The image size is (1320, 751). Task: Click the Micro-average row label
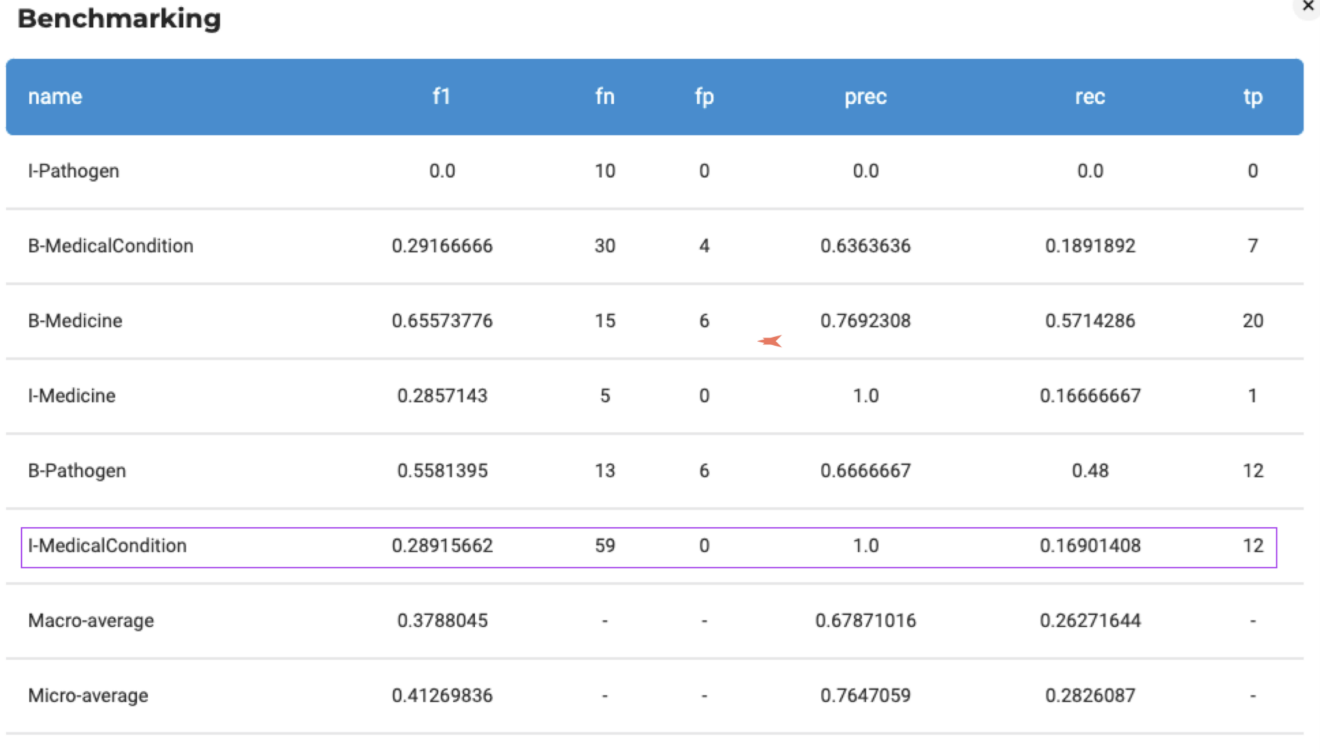click(88, 696)
